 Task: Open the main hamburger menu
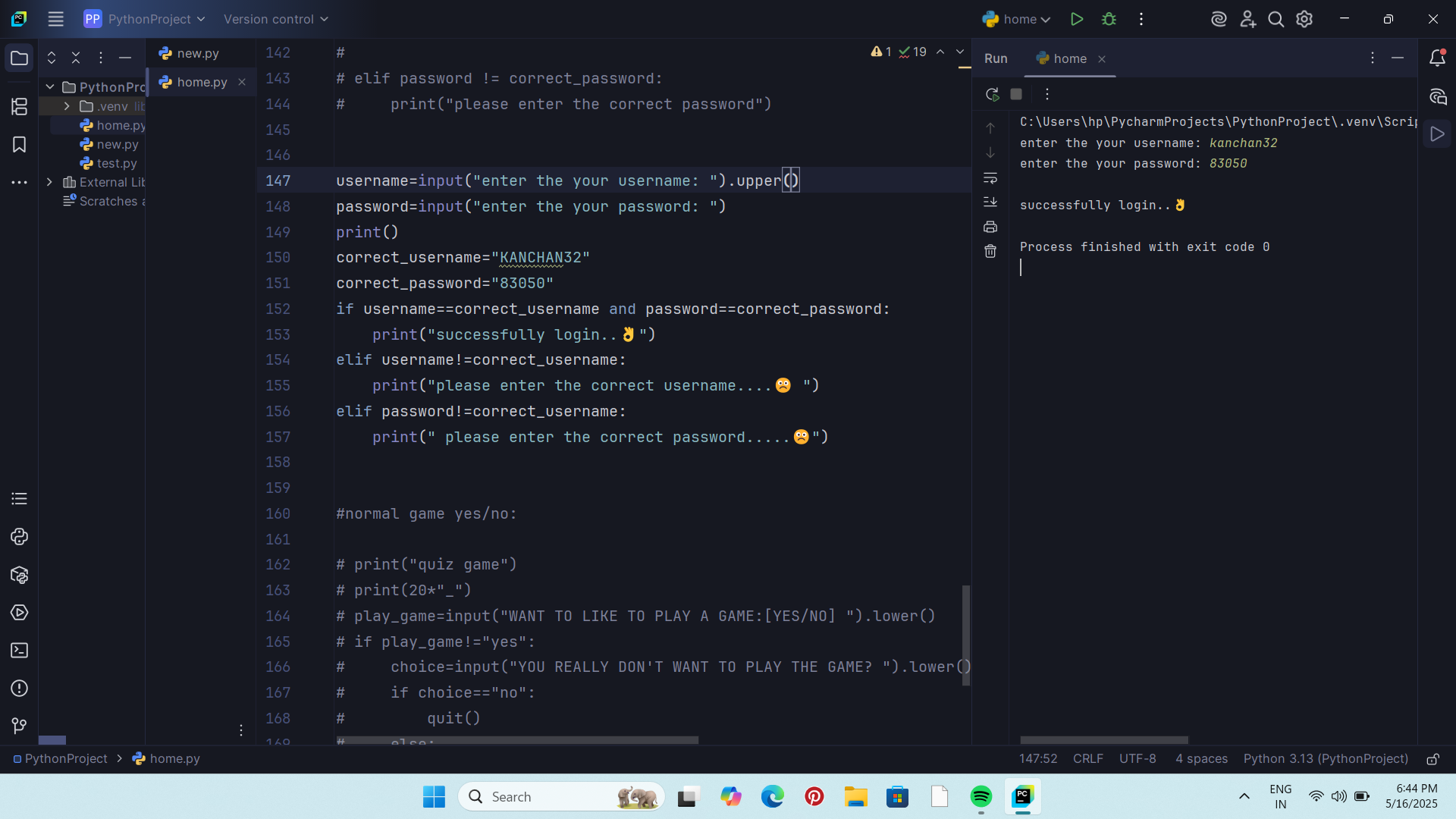point(55,19)
